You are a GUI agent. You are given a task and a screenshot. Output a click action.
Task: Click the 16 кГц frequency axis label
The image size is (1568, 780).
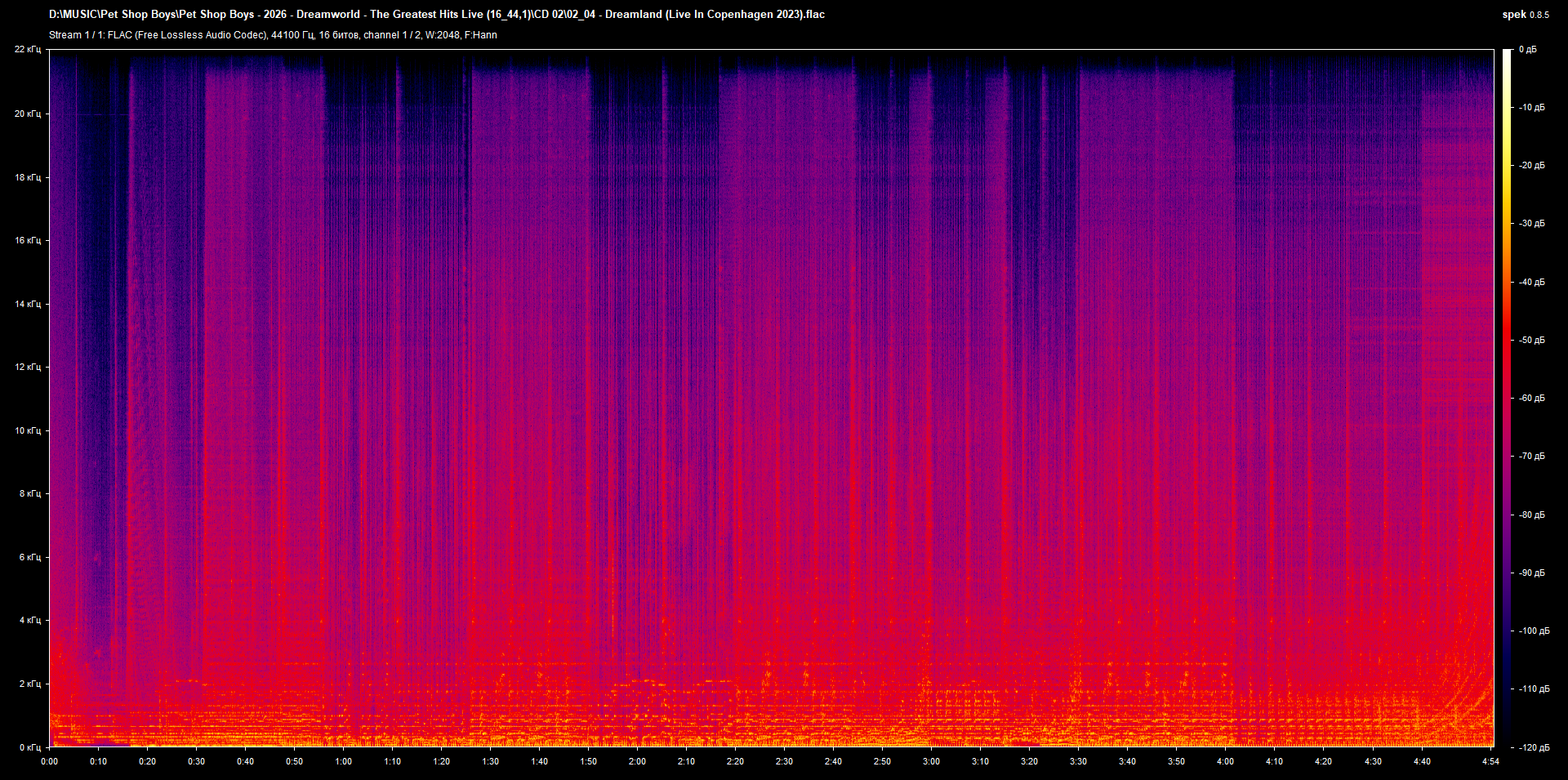(x=29, y=240)
